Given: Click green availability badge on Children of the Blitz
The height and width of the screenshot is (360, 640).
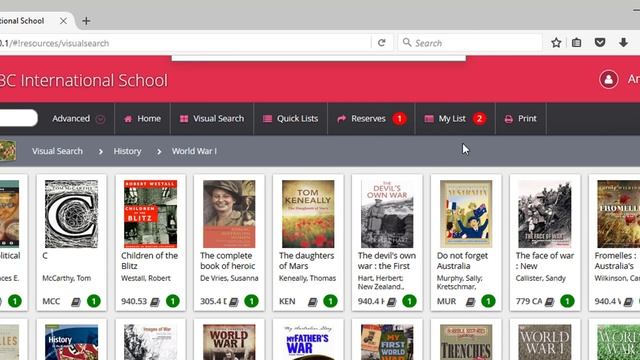Looking at the screenshot, I should (x=173, y=301).
